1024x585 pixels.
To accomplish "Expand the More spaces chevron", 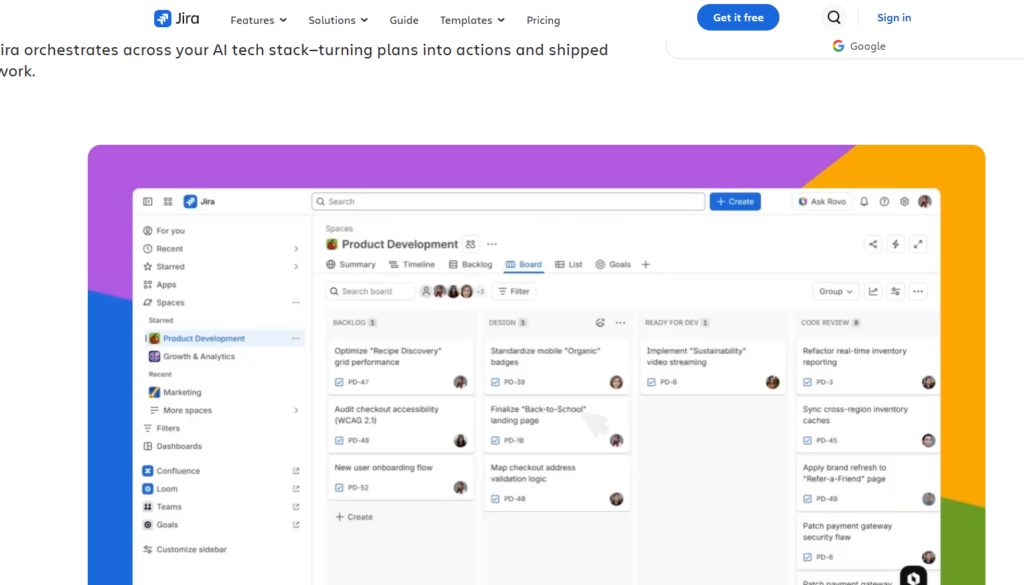I will (x=296, y=410).
